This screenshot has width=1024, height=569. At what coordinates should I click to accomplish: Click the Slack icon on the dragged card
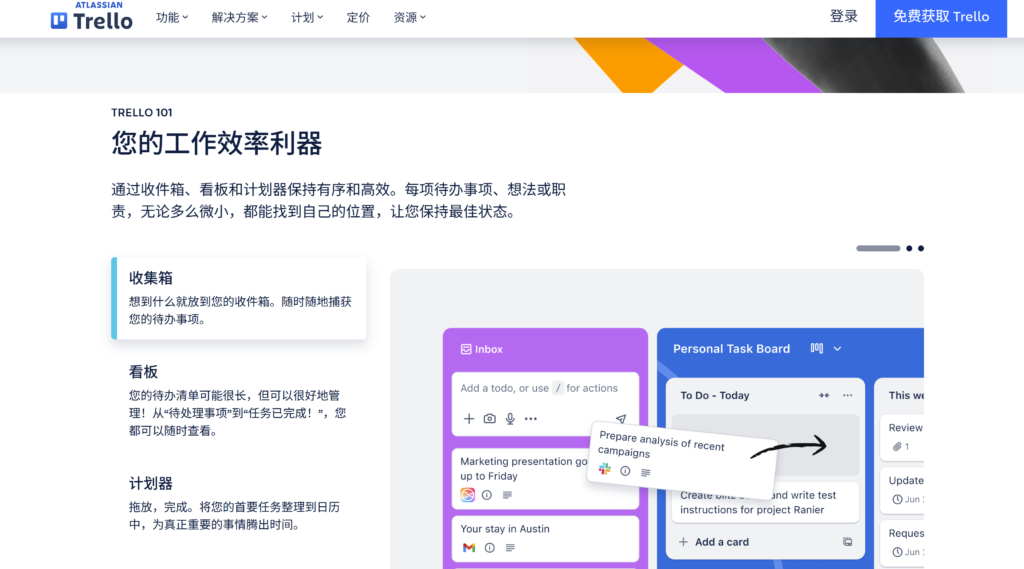pyautogui.click(x=605, y=469)
